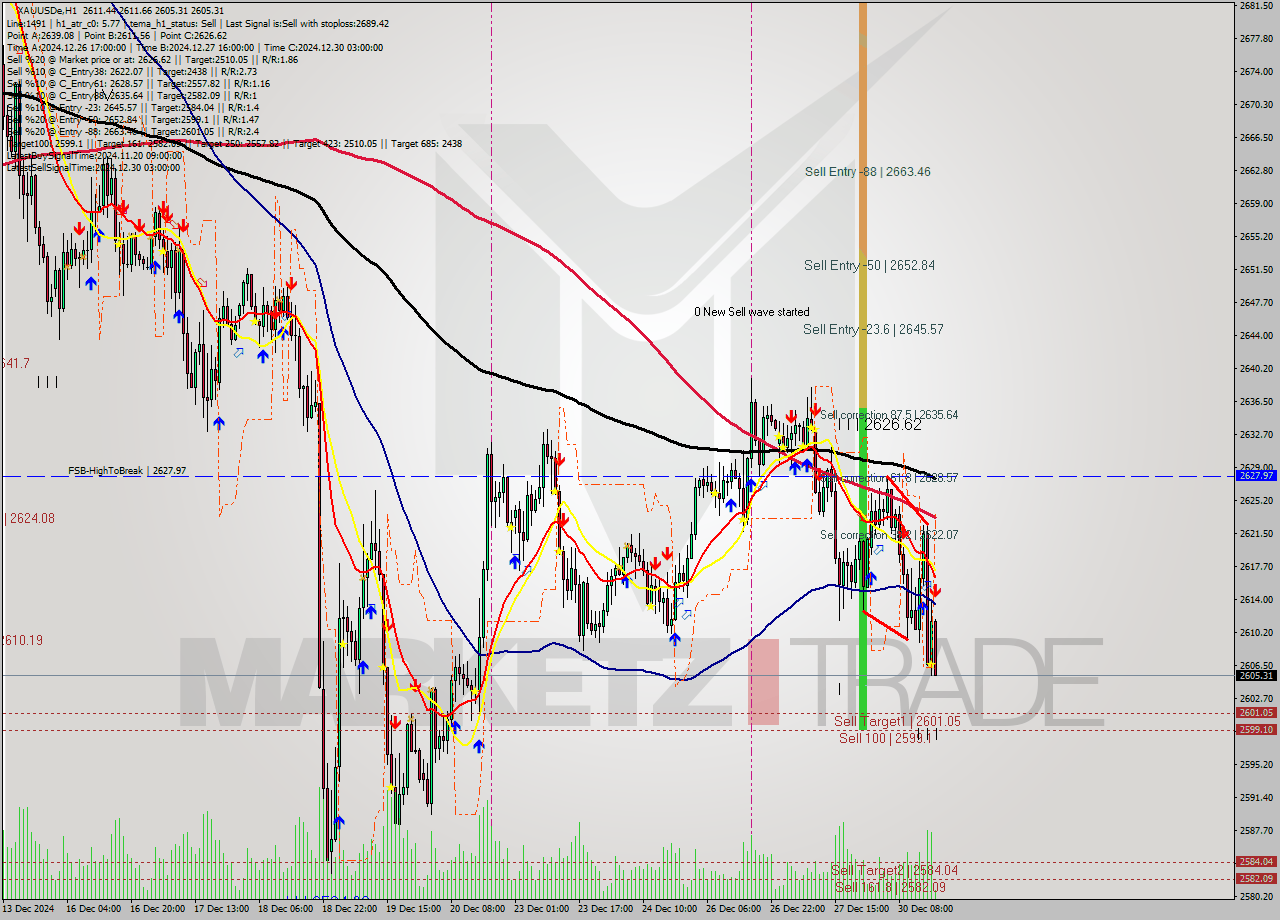Click the 'Point C:2626.62' info text
Viewport: 1280px width, 920px height.
pos(192,35)
